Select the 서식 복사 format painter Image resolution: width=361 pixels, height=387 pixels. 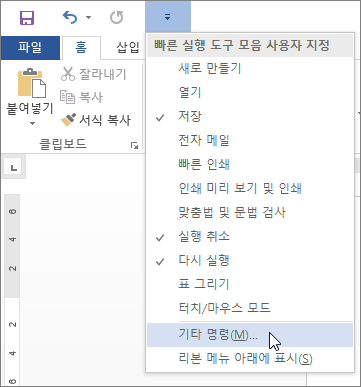pyautogui.click(x=96, y=120)
